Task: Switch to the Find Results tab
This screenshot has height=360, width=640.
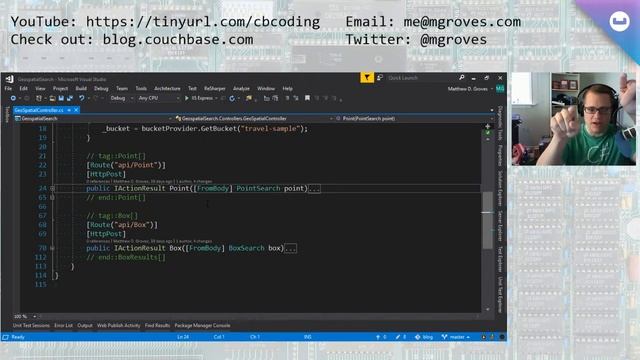Action: pyautogui.click(x=157, y=326)
